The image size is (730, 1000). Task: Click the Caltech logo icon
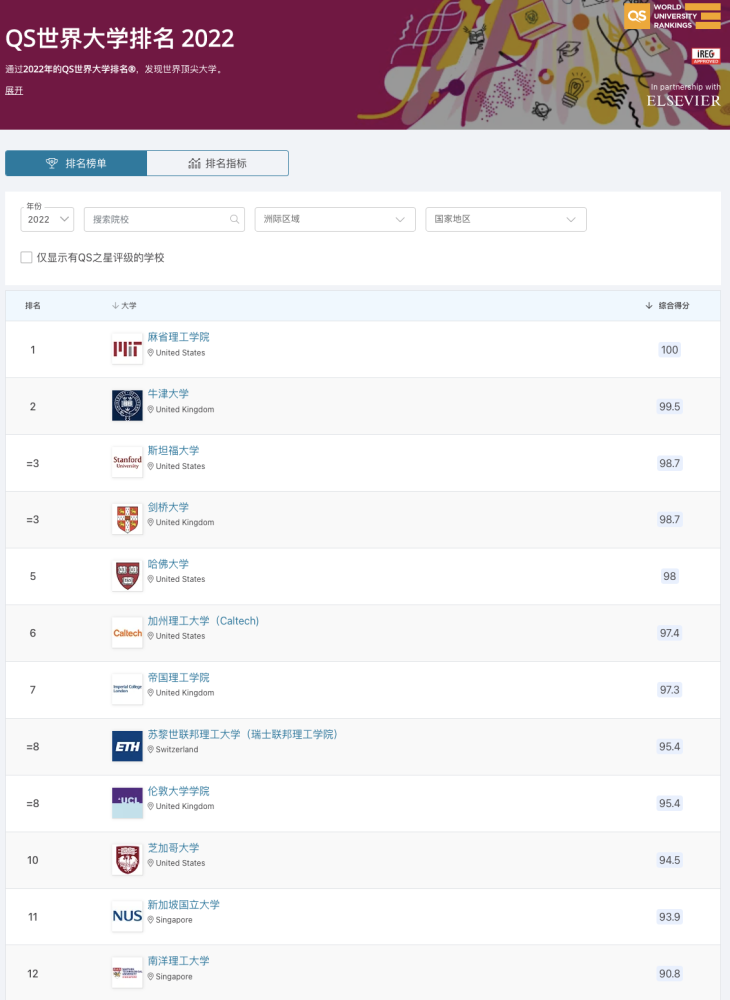point(127,632)
